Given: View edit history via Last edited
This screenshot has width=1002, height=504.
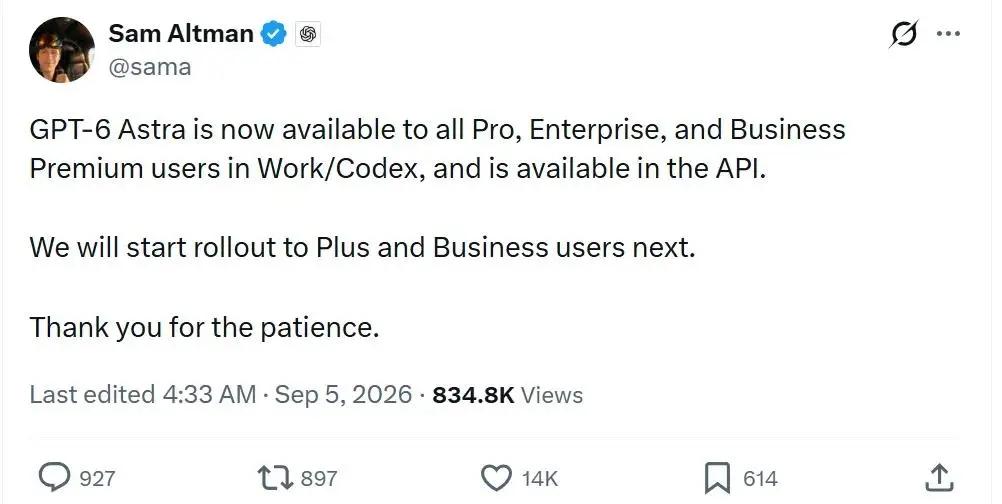Looking at the screenshot, I should click(143, 395).
